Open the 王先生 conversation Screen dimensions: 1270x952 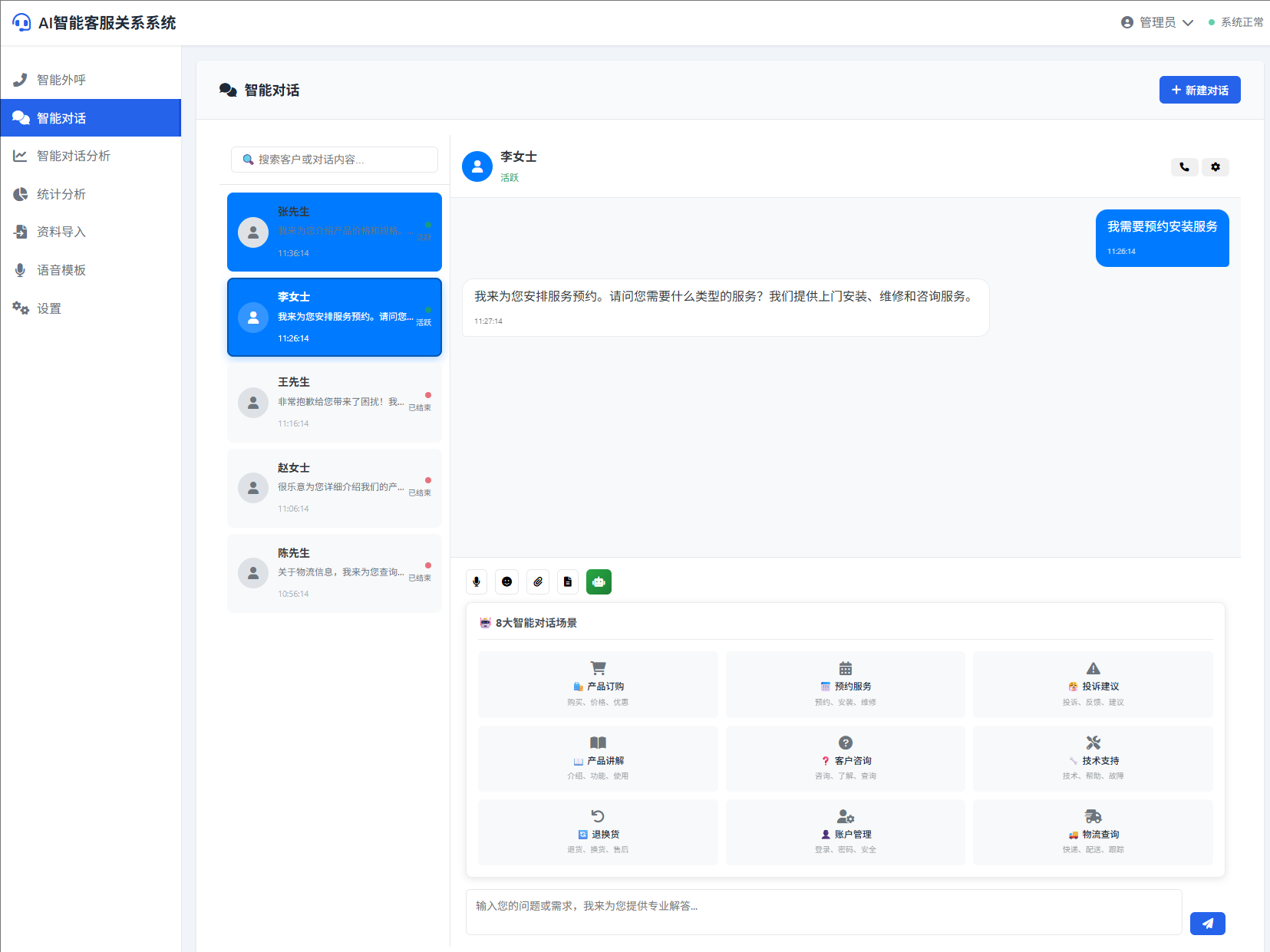[335, 402]
